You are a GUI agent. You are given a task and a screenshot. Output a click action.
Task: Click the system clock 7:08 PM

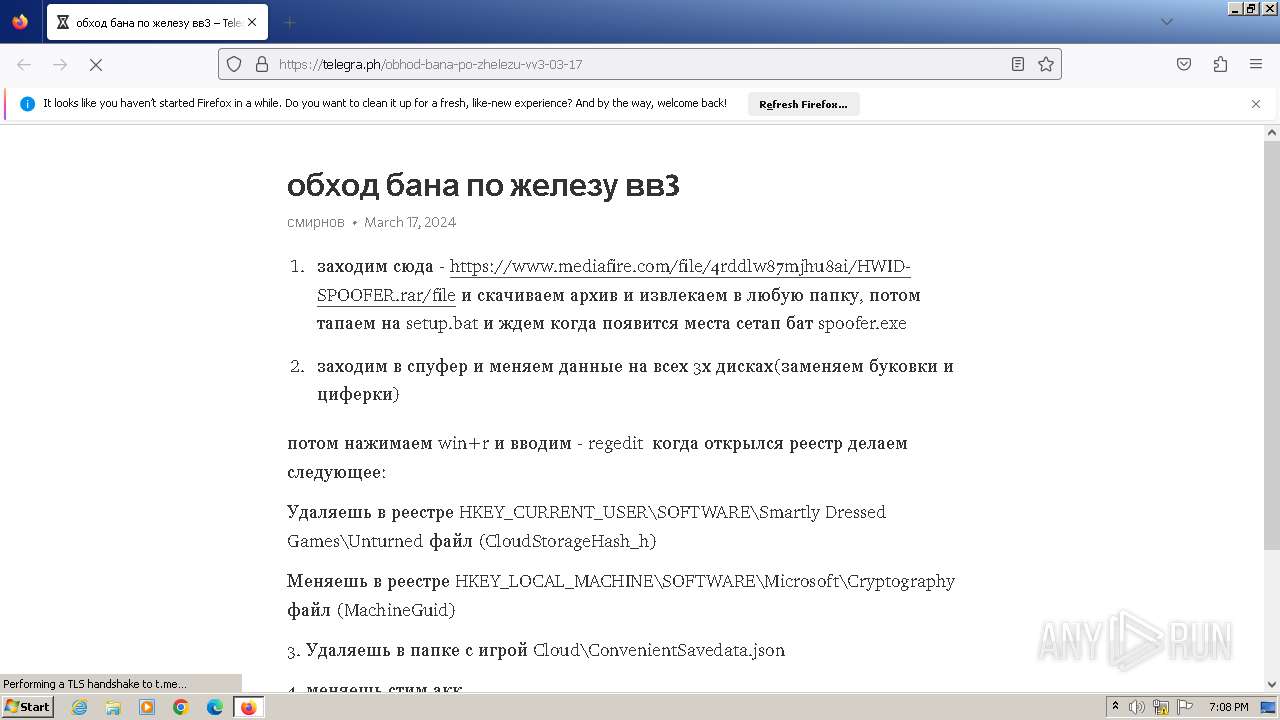tap(1229, 707)
